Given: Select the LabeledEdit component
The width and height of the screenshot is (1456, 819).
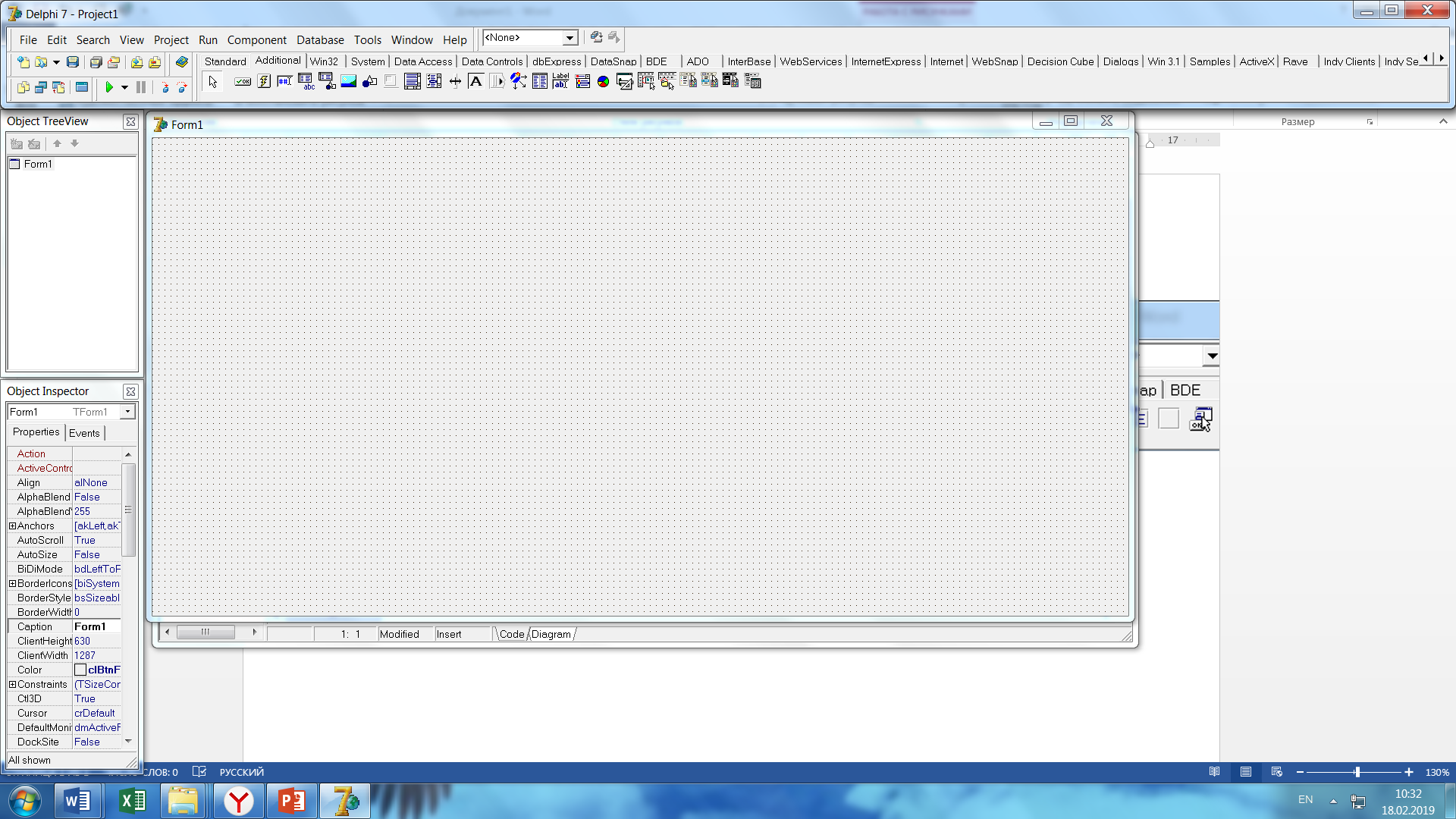Looking at the screenshot, I should (x=561, y=81).
